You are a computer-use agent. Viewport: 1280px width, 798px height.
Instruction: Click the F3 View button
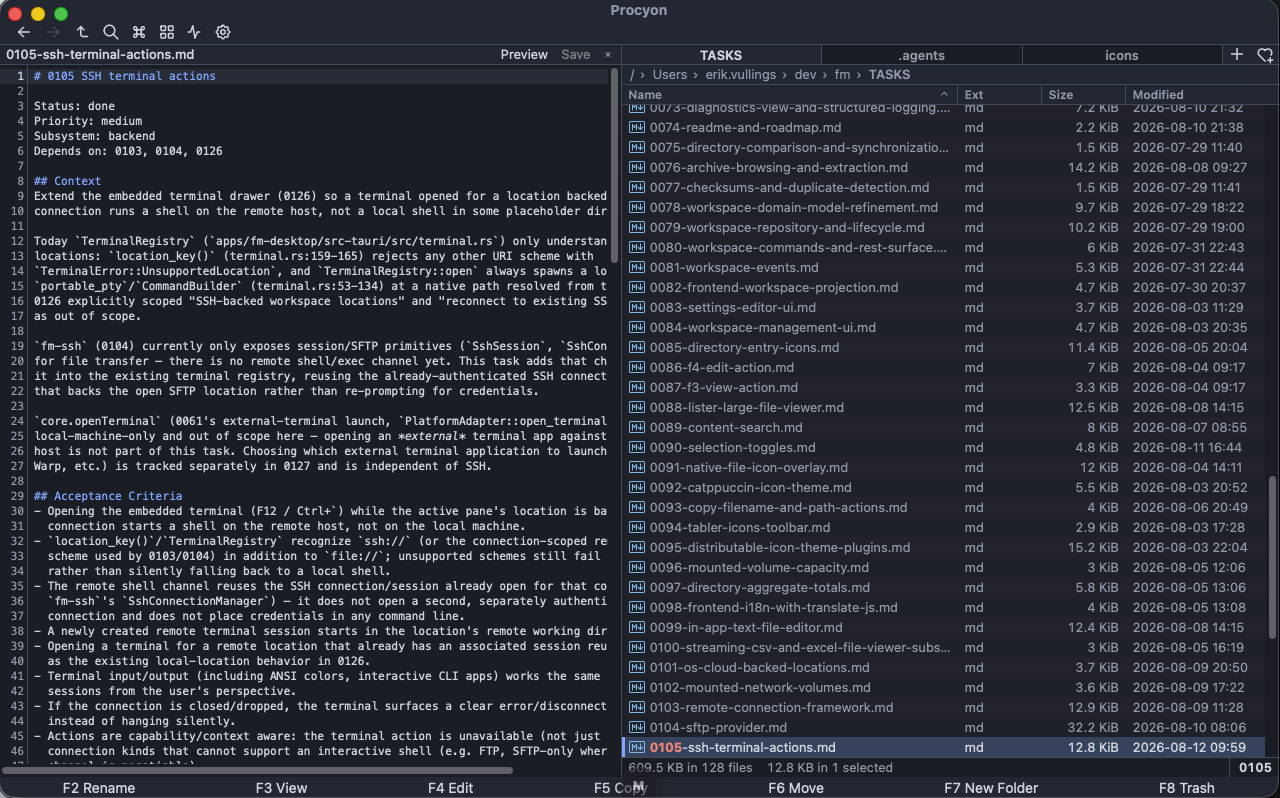281,788
